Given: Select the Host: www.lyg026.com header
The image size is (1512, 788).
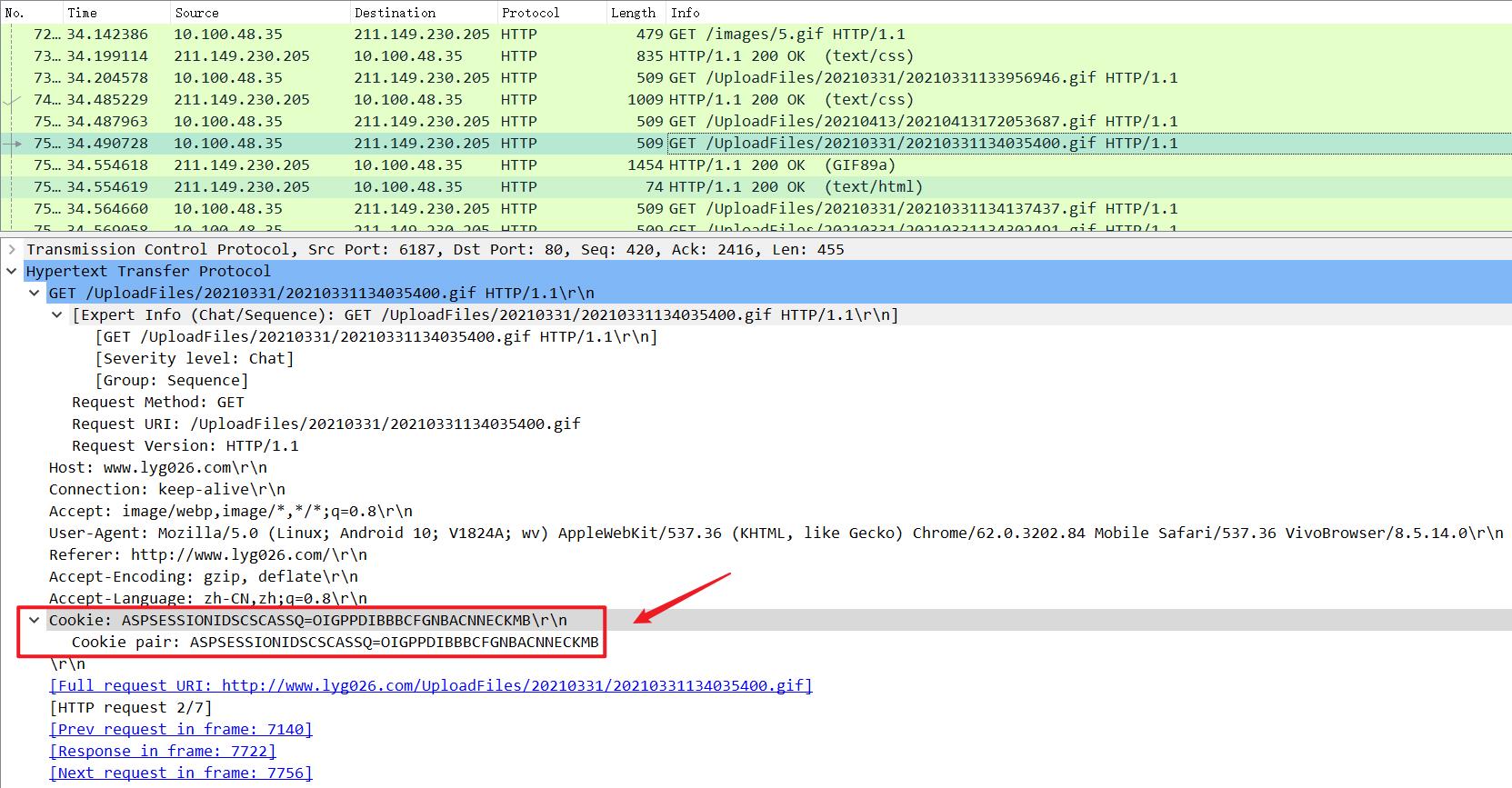Looking at the screenshot, I should click(x=158, y=467).
